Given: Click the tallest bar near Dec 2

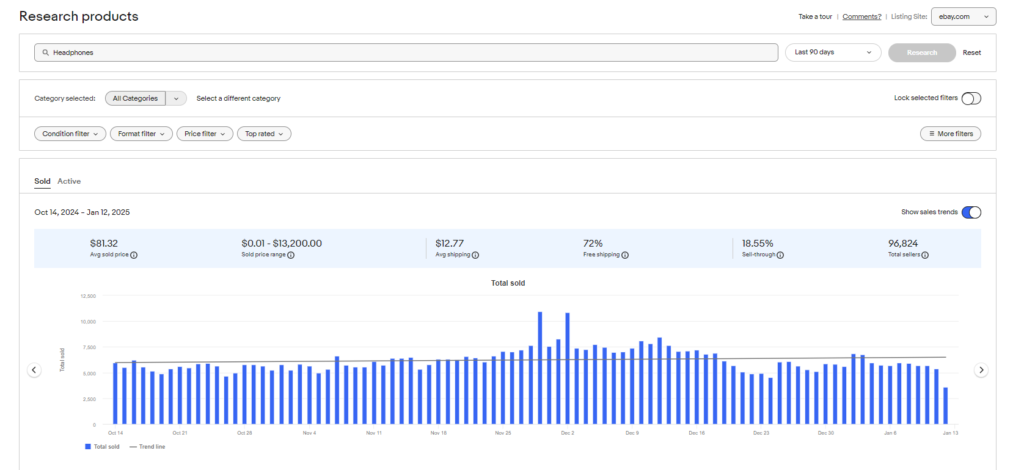Looking at the screenshot, I should coord(568,368).
